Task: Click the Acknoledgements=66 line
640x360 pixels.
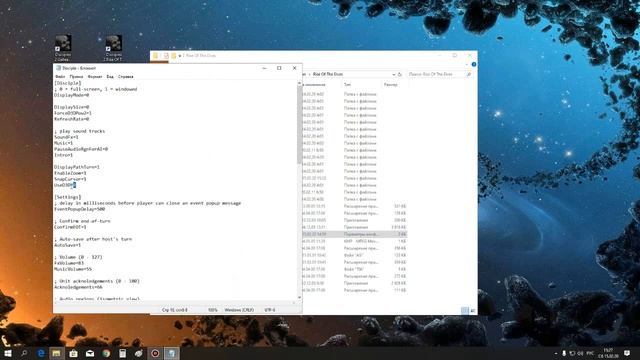Action: (x=78, y=287)
